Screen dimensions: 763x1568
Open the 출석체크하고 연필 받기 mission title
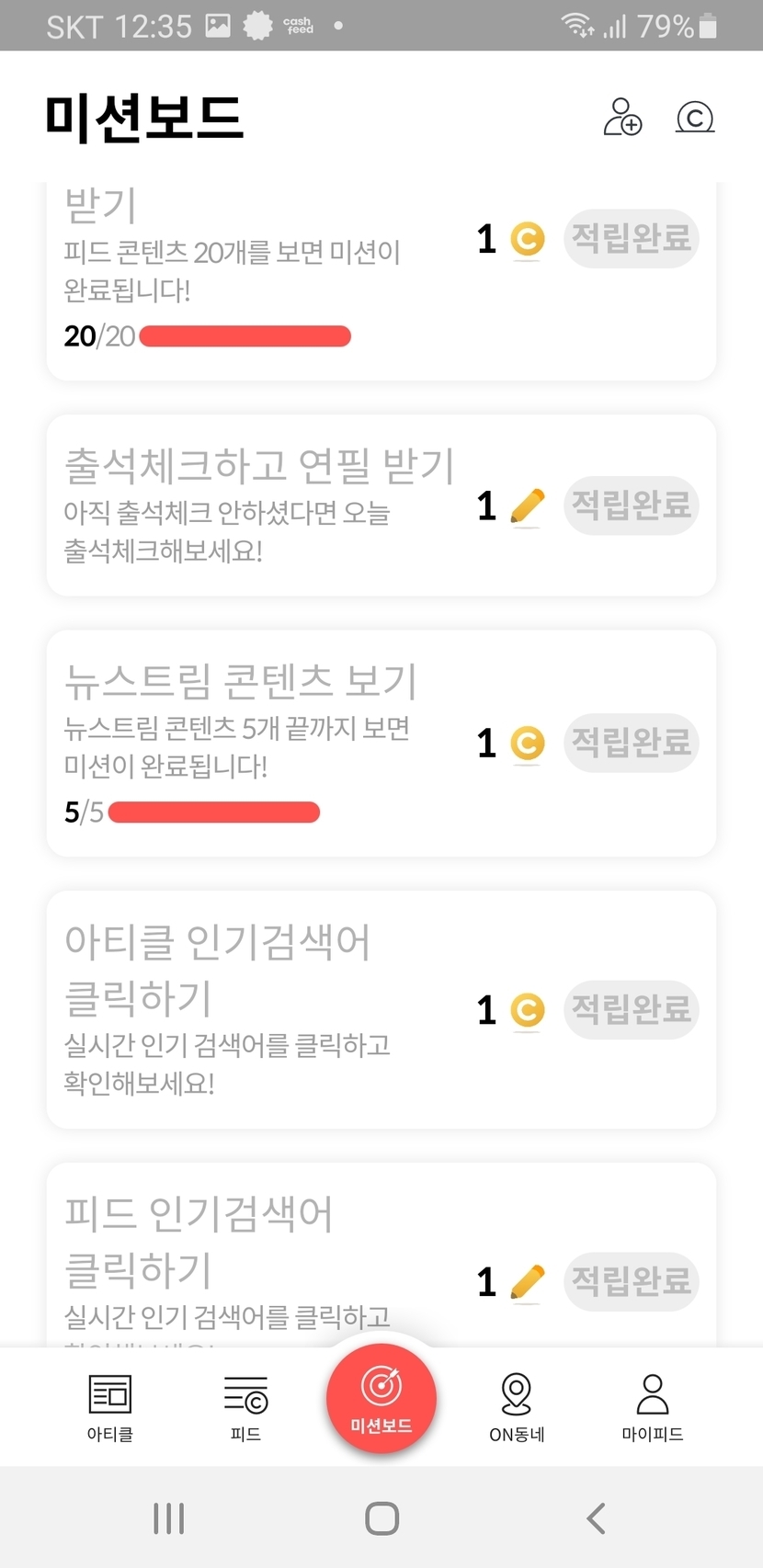pos(259,466)
